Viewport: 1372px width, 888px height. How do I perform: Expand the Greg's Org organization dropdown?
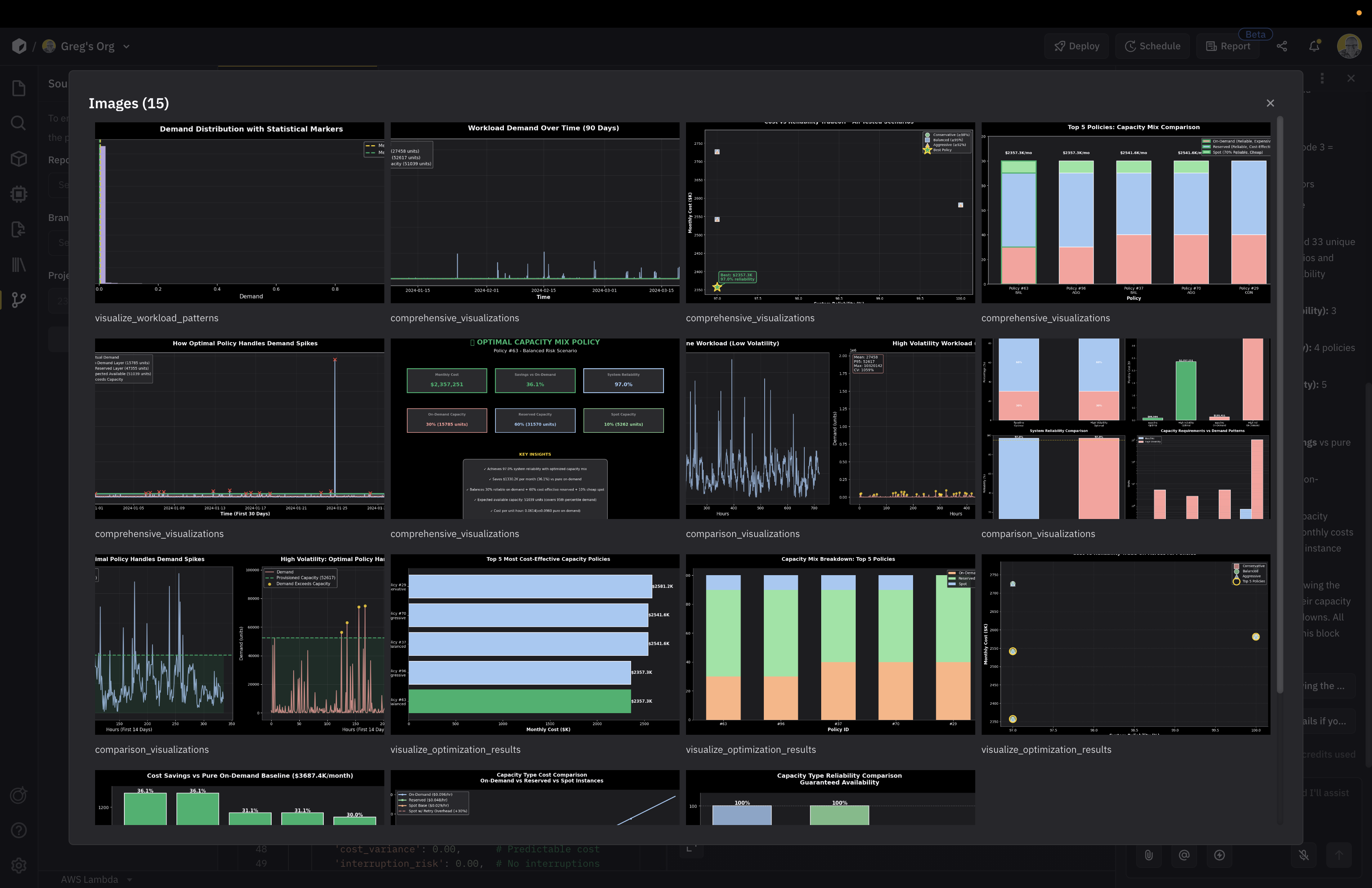pos(127,46)
